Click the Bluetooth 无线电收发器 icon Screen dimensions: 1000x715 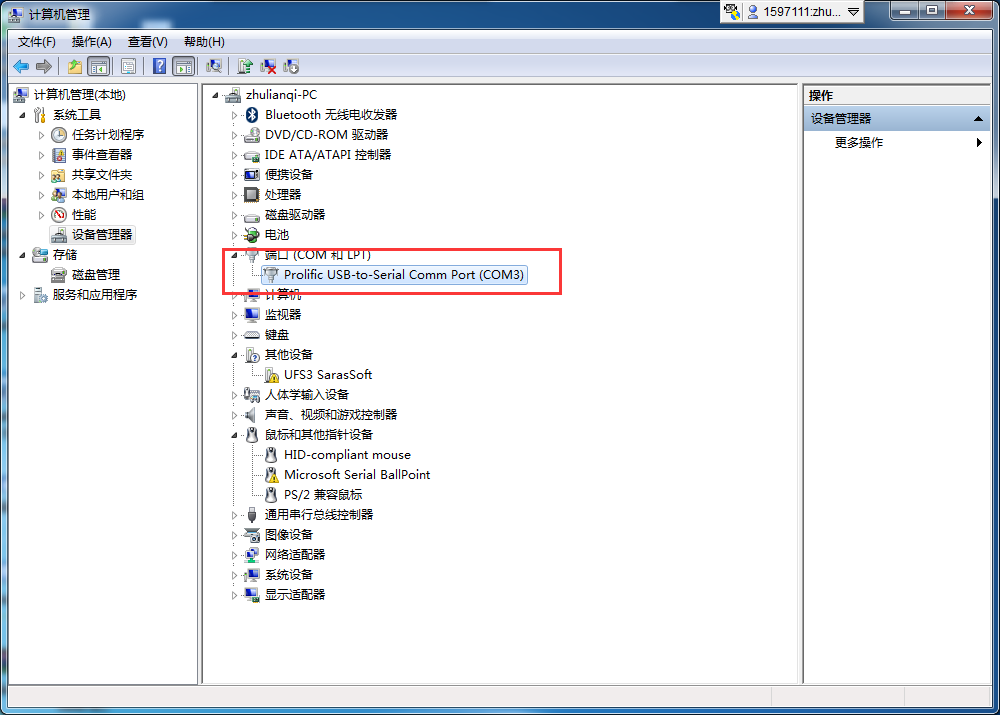[x=252, y=115]
